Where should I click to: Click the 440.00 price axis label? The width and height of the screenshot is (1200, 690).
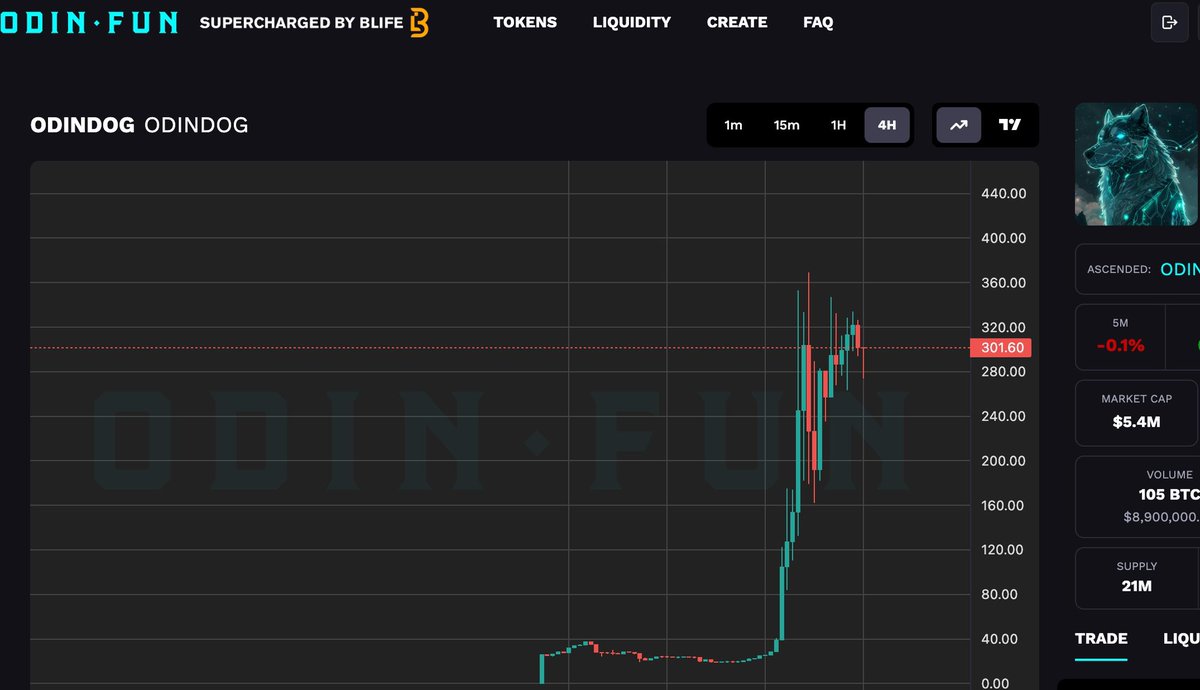pos(1004,194)
